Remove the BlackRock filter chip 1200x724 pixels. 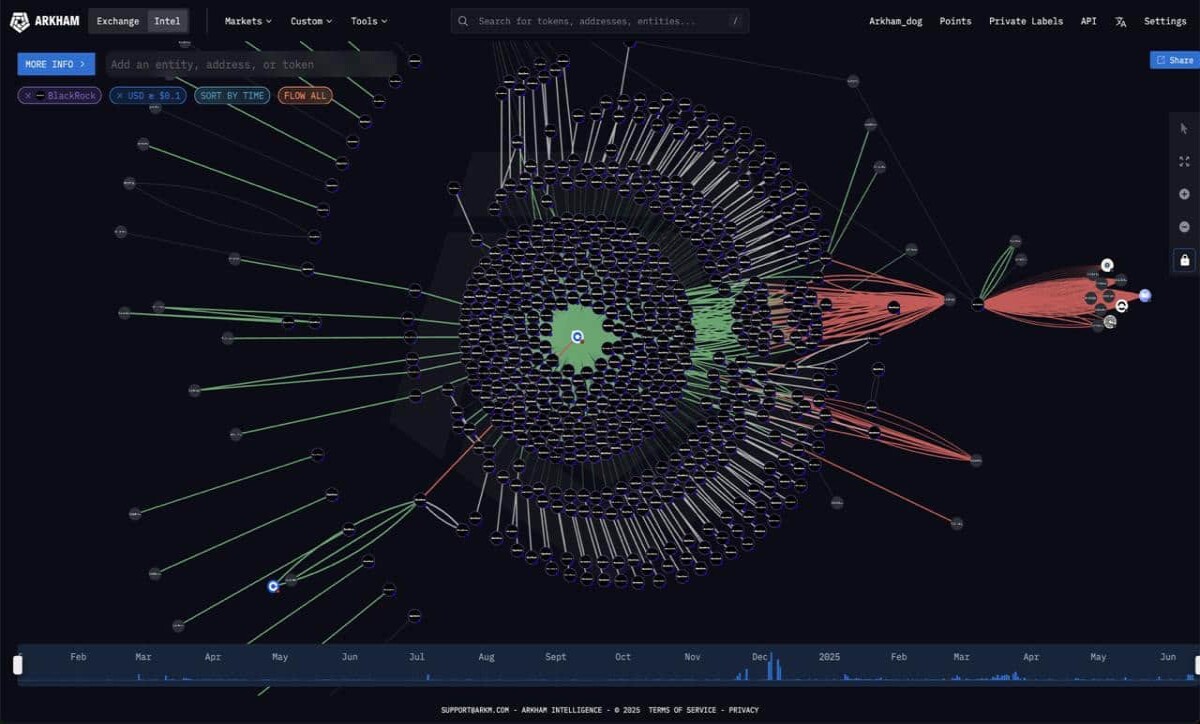[28, 96]
